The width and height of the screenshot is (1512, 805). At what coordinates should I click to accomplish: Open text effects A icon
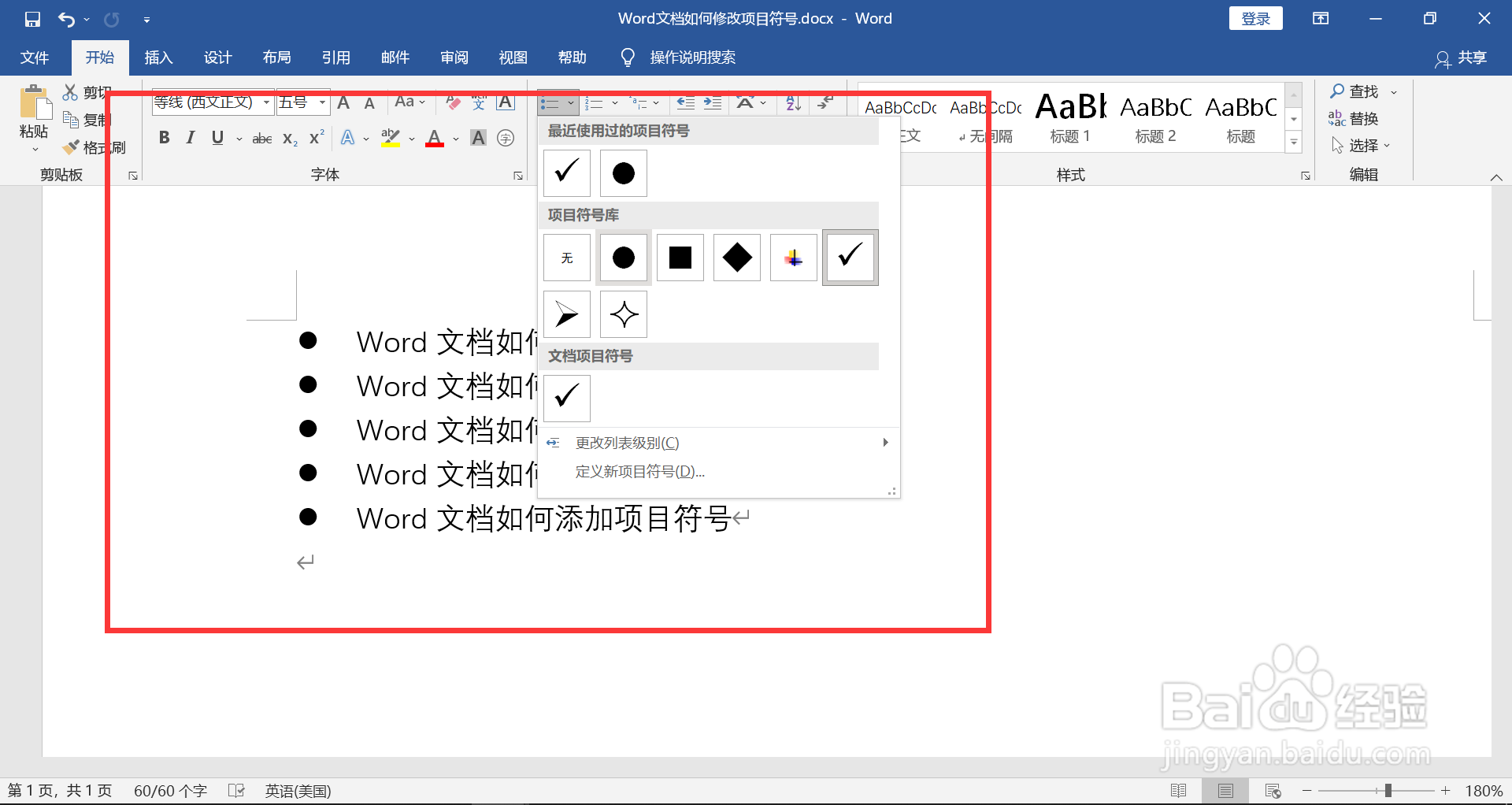[x=347, y=138]
